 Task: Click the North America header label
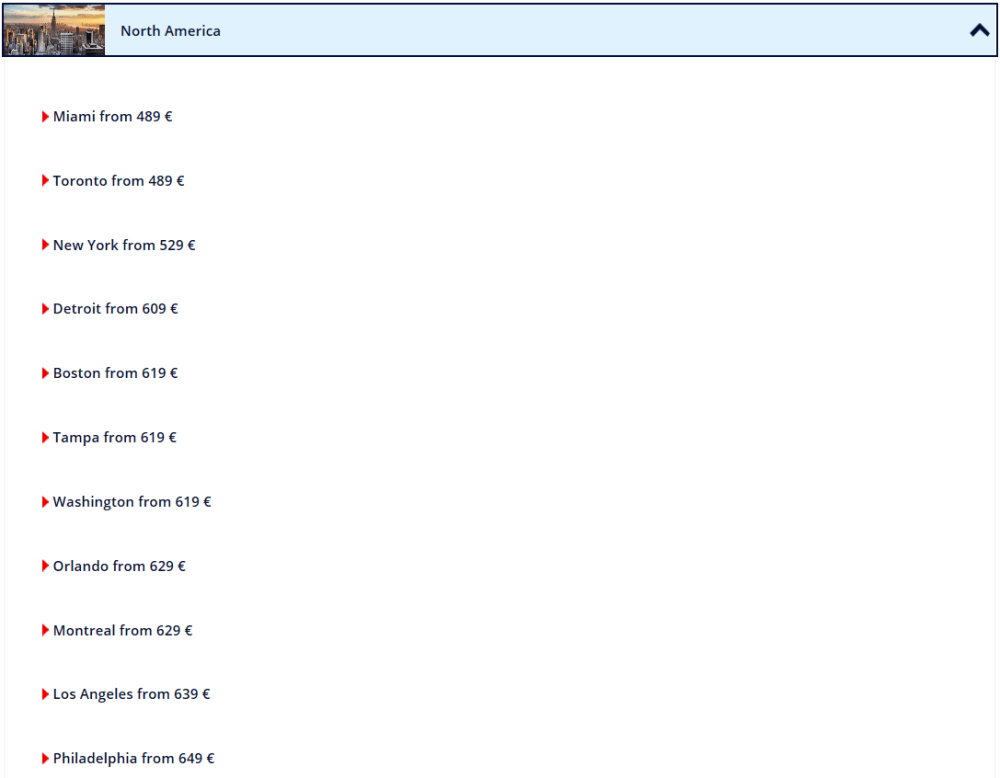pos(170,31)
